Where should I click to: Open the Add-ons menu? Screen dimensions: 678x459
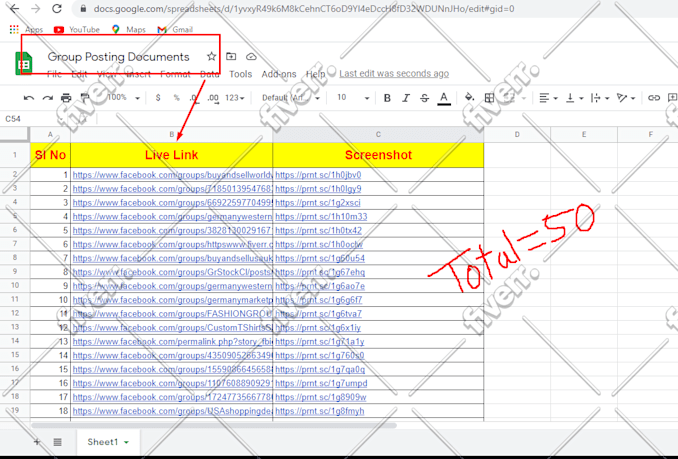click(279, 74)
